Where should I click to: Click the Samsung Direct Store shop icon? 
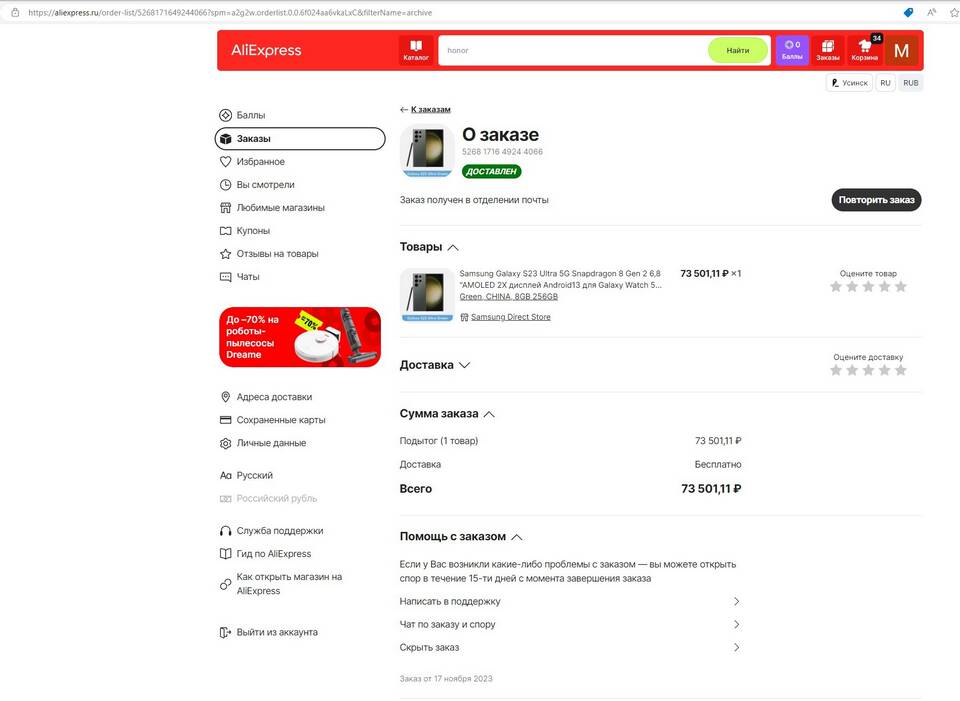(464, 317)
